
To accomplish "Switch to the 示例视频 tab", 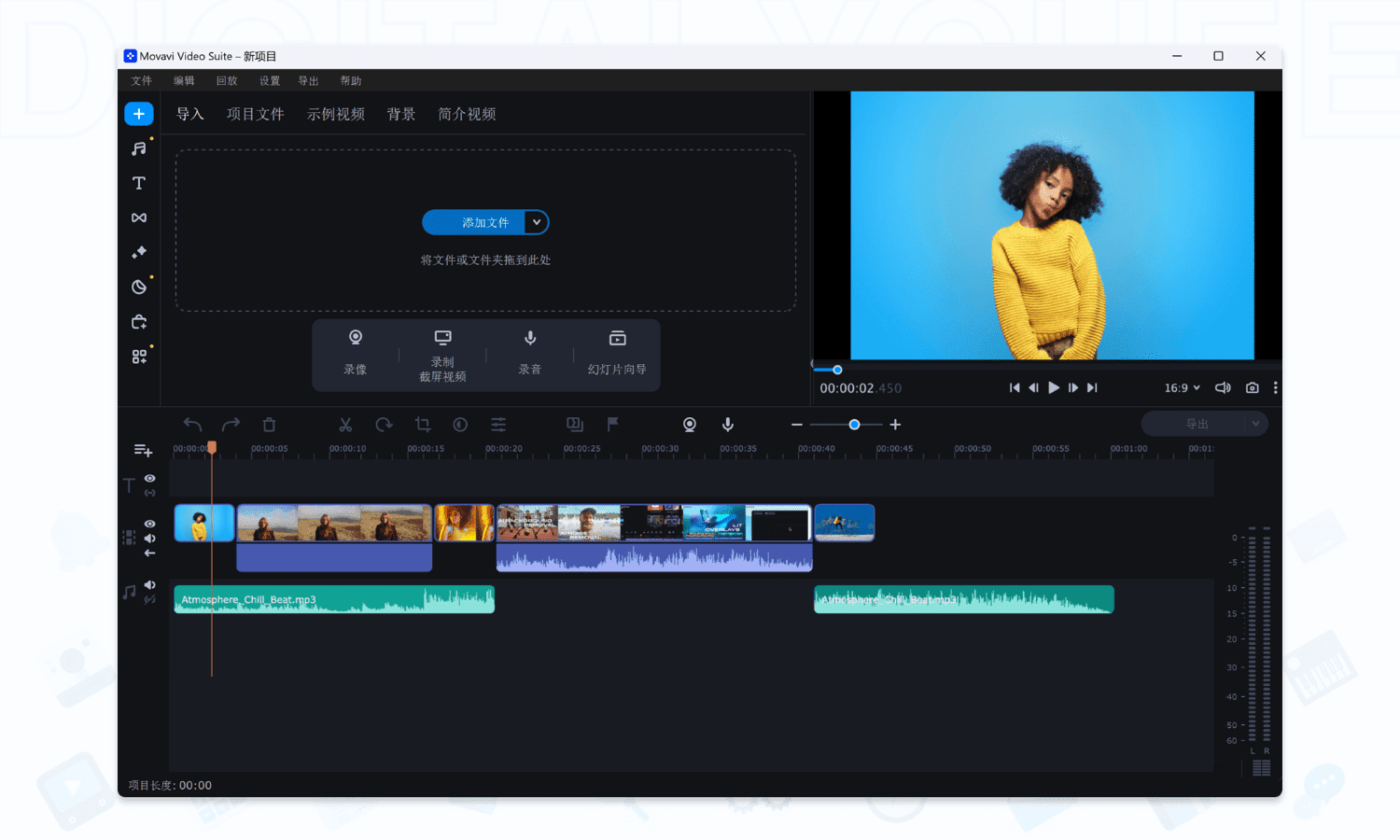I will click(335, 114).
